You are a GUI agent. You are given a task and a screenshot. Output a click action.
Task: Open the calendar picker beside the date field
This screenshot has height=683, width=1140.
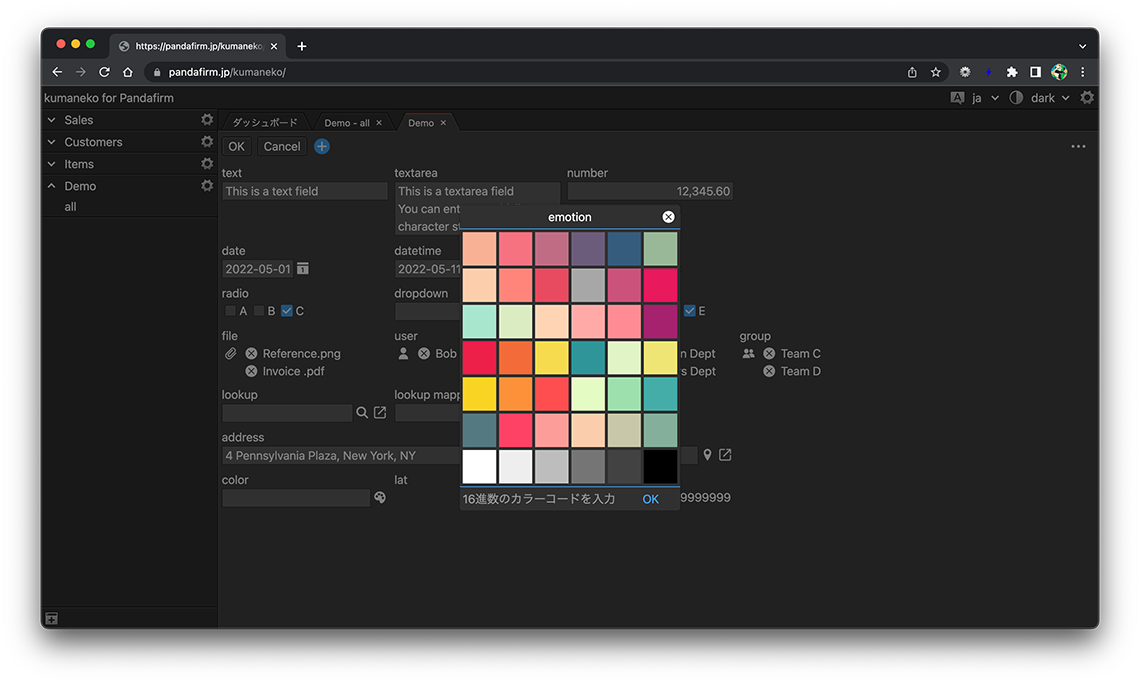click(x=303, y=269)
